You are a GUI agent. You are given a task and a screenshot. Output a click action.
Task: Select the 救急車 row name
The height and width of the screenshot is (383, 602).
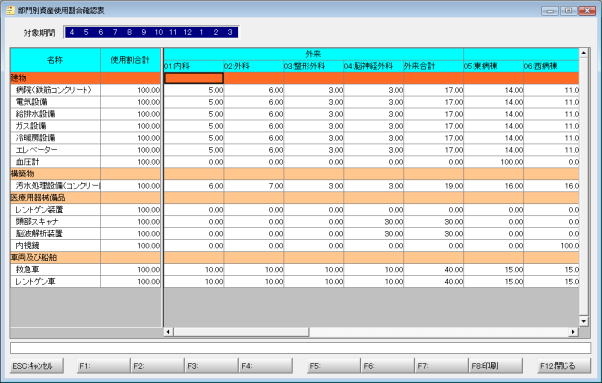click(x=55, y=269)
